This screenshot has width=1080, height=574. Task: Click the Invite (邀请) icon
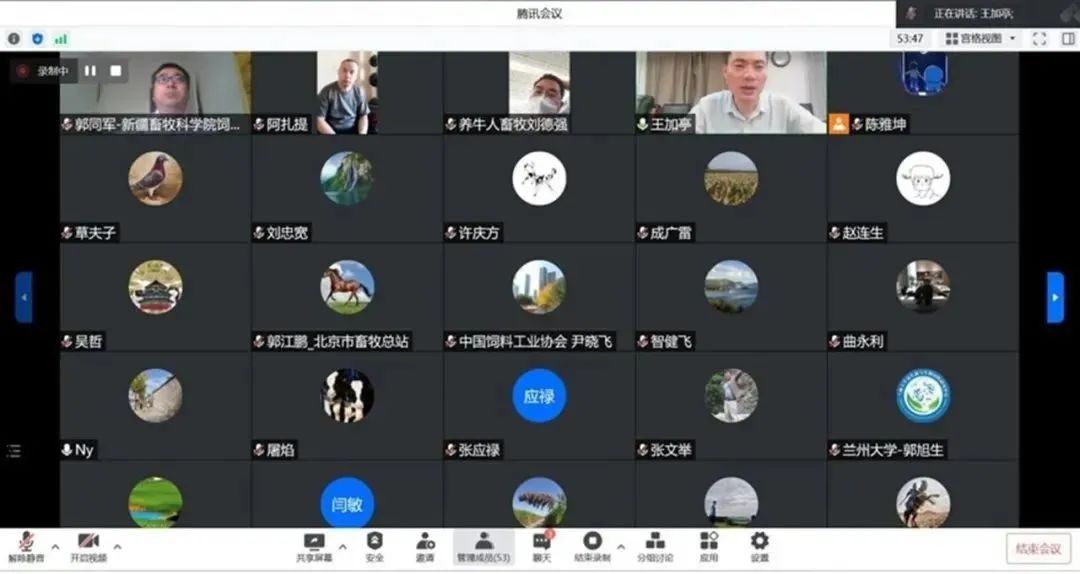(425, 545)
